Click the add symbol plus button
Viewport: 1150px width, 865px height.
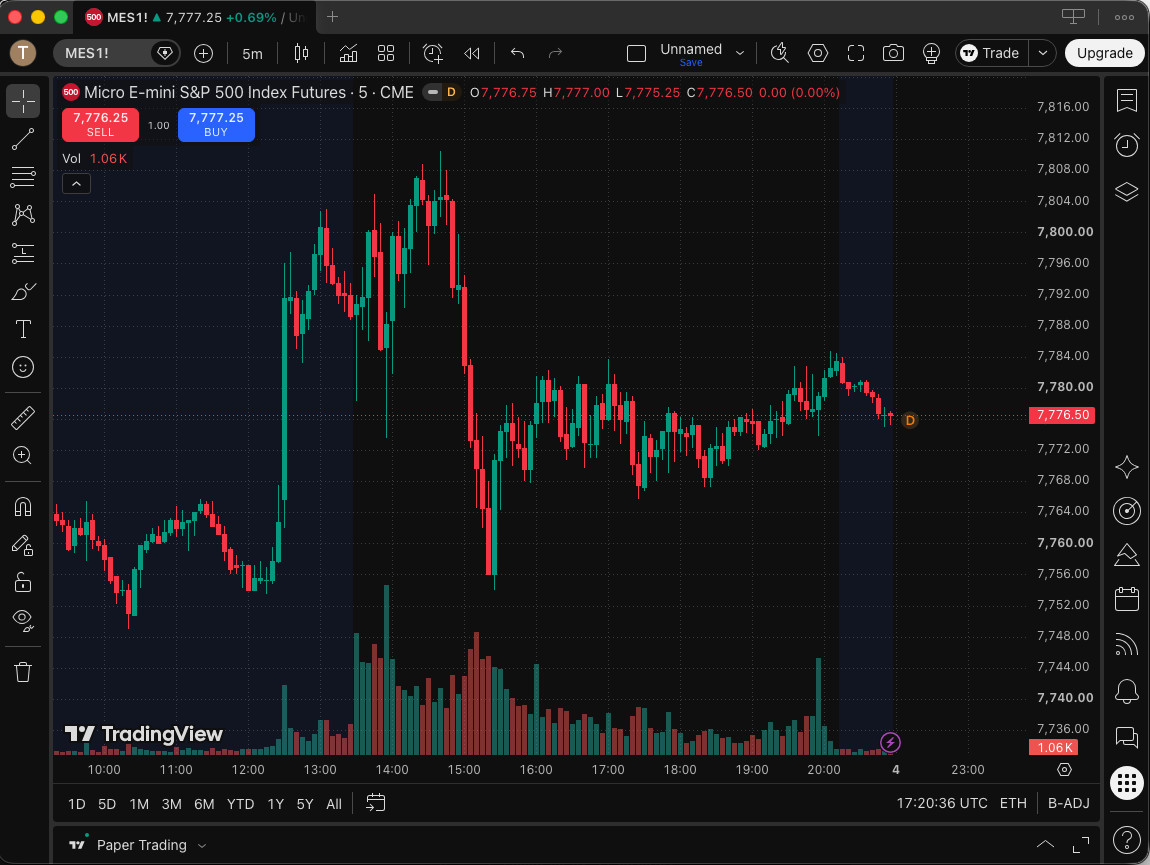203,53
